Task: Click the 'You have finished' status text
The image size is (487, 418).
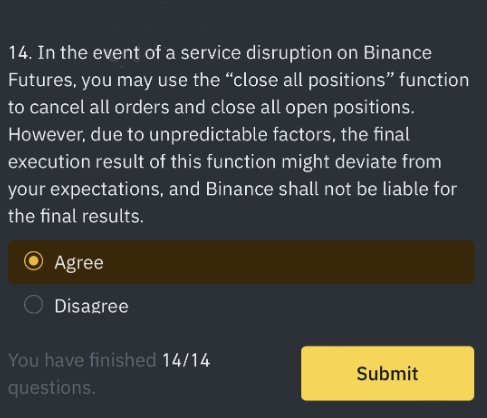Action: coord(82,360)
